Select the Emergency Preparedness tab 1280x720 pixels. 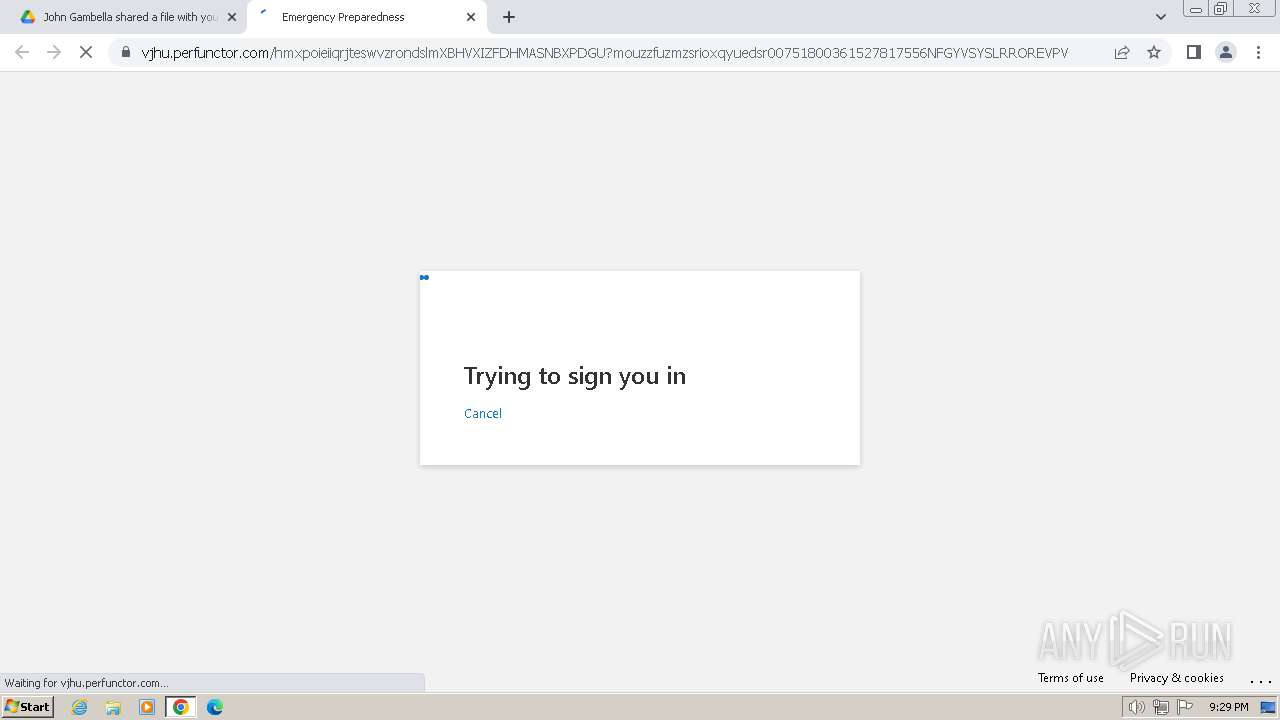[x=366, y=17]
